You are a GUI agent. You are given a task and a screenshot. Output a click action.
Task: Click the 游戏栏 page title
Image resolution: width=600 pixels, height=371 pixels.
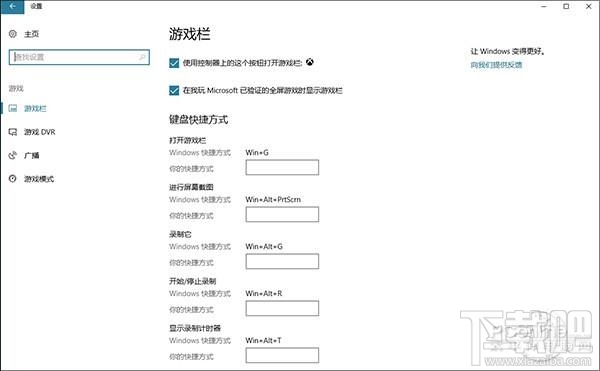[x=190, y=34]
